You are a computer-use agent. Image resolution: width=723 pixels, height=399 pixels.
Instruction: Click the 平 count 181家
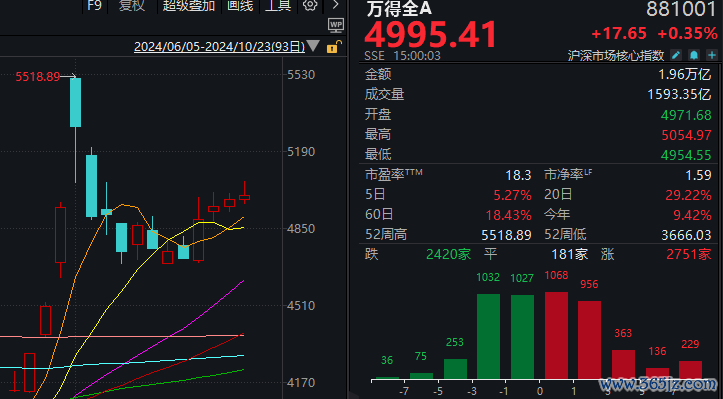point(569,254)
